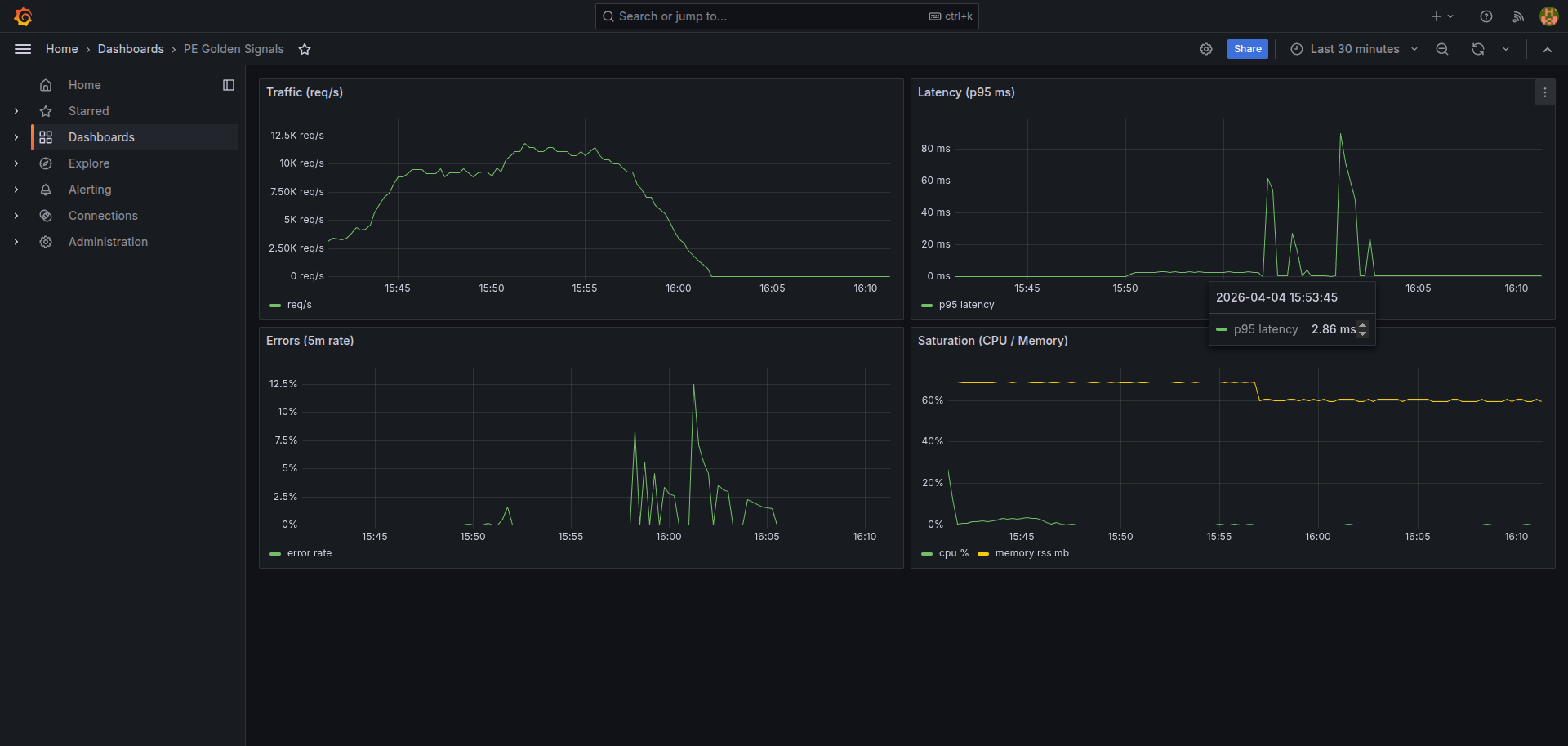Expand the Starred section chevron
This screenshot has height=746, width=1568.
click(x=16, y=111)
